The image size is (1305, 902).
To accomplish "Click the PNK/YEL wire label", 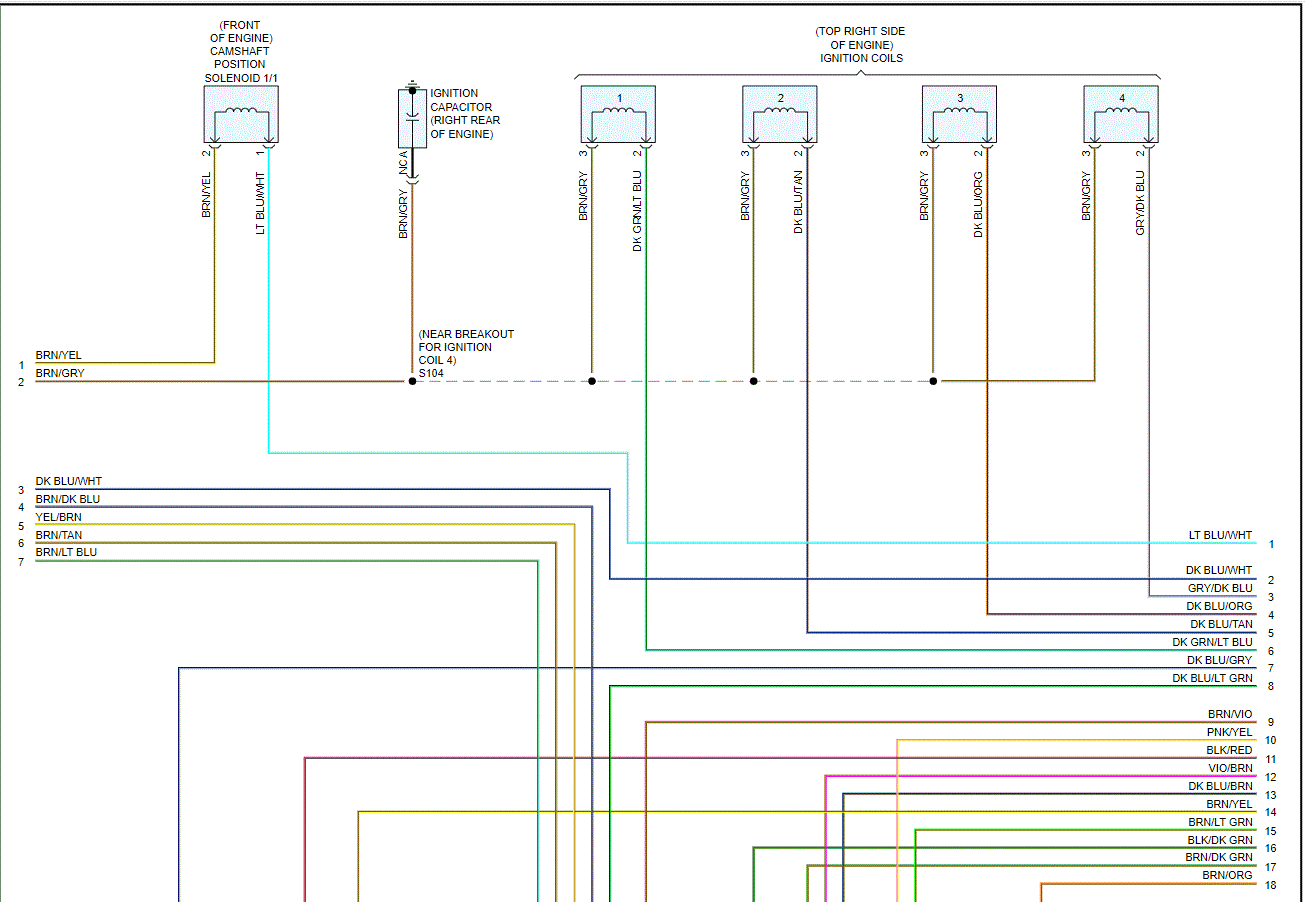I will coord(1229,733).
